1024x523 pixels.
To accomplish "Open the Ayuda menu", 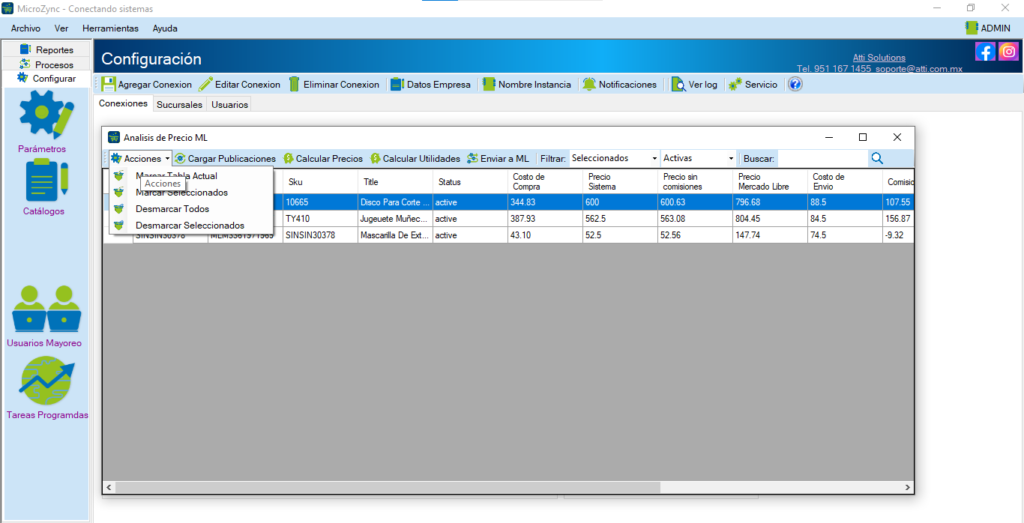I will [x=165, y=28].
